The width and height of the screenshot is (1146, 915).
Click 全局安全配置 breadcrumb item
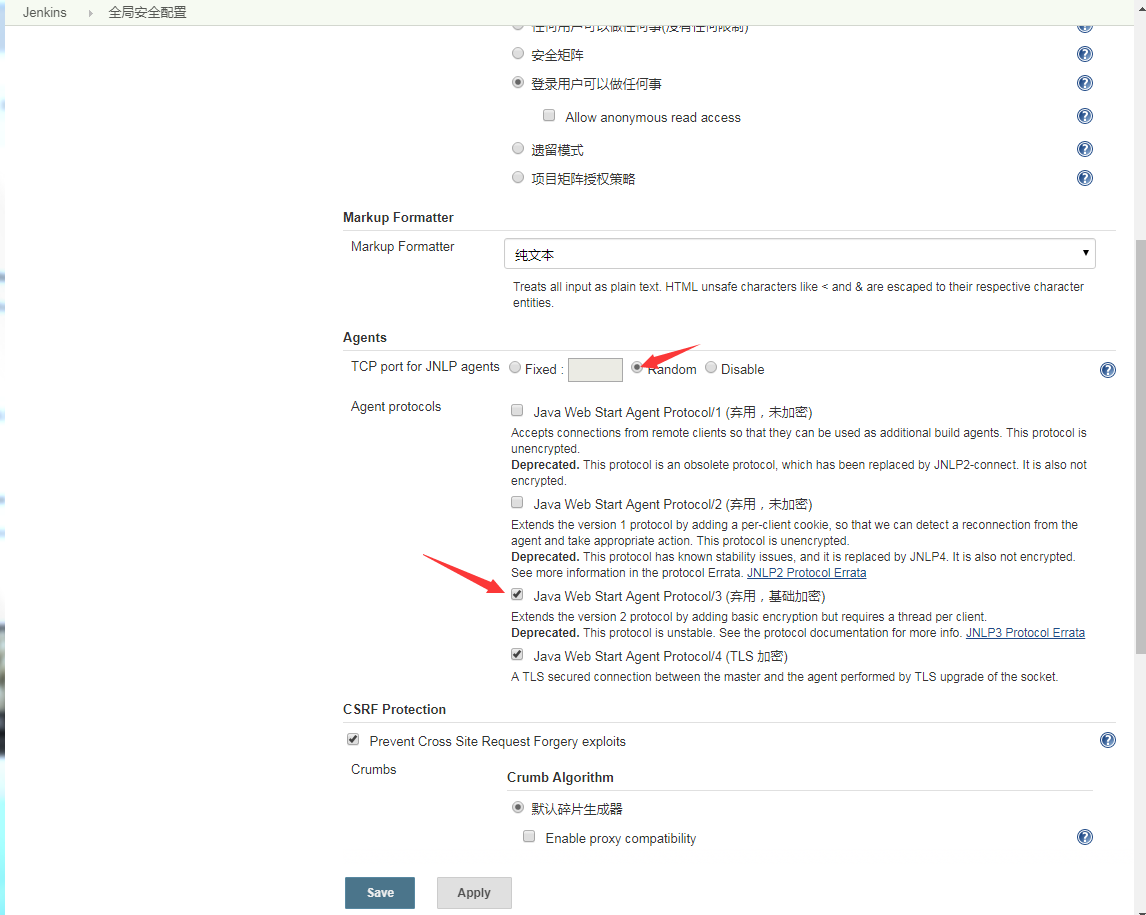147,13
